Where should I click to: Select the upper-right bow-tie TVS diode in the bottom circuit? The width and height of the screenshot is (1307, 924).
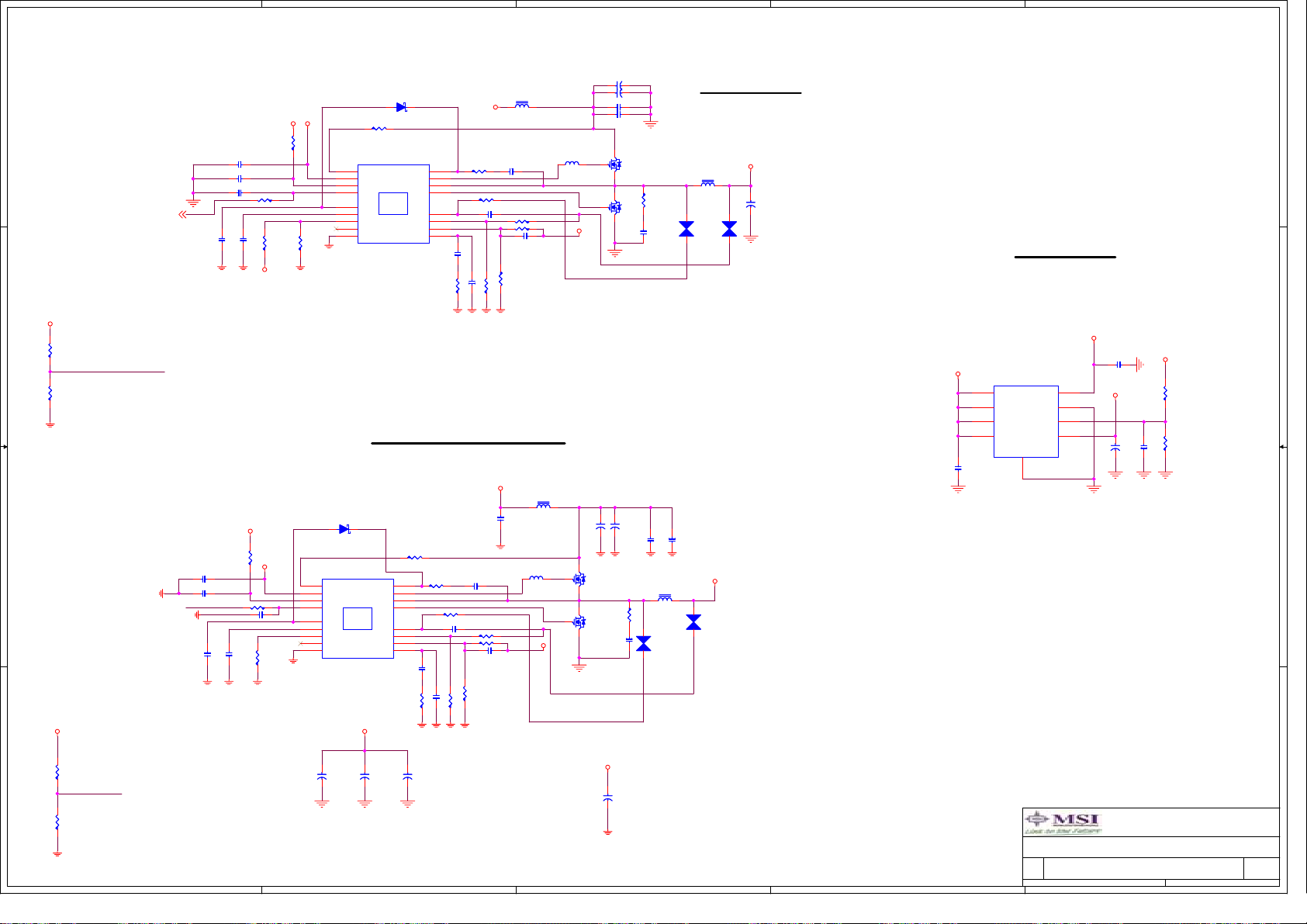coord(693,622)
